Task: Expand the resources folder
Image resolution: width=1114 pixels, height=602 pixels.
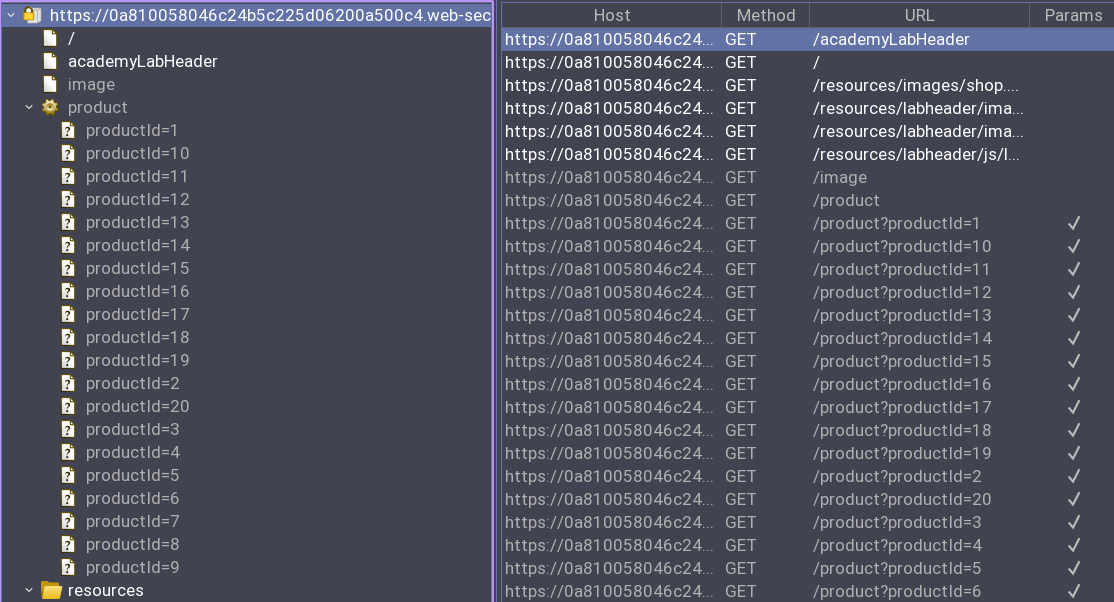Action: (27, 591)
